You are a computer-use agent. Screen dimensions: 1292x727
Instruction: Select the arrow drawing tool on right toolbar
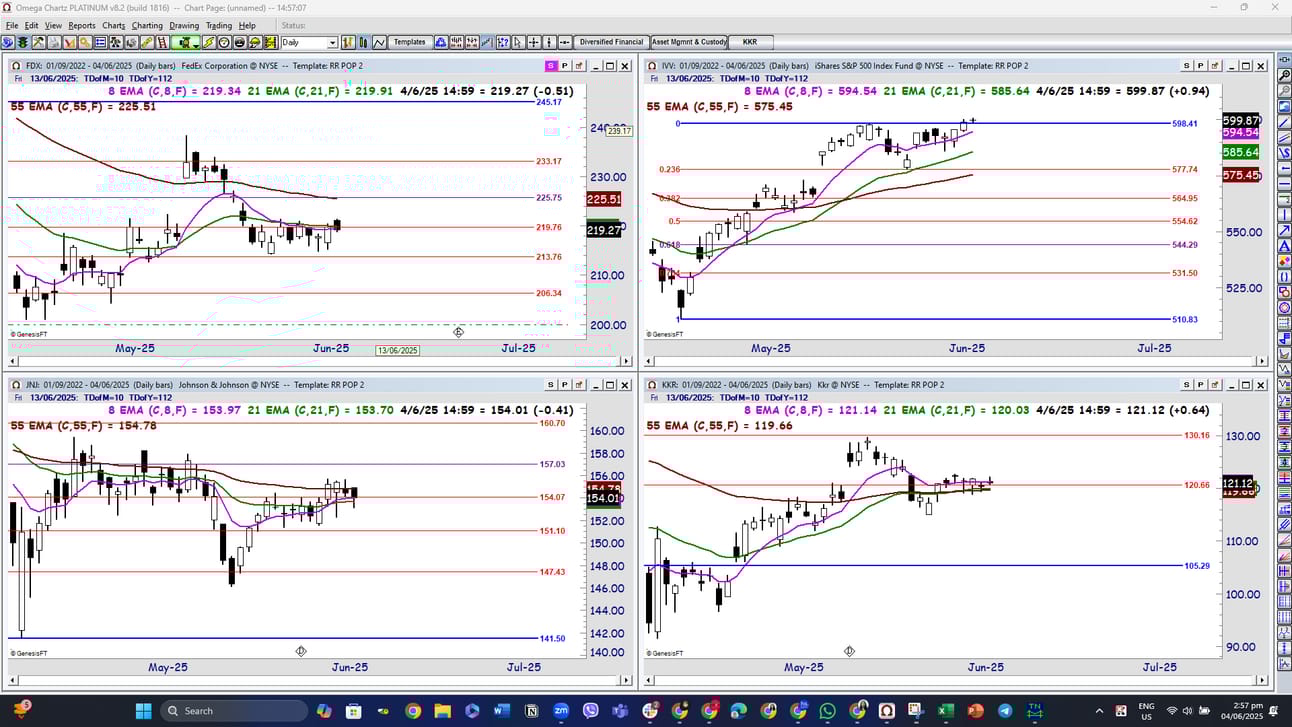pyautogui.click(x=1283, y=231)
